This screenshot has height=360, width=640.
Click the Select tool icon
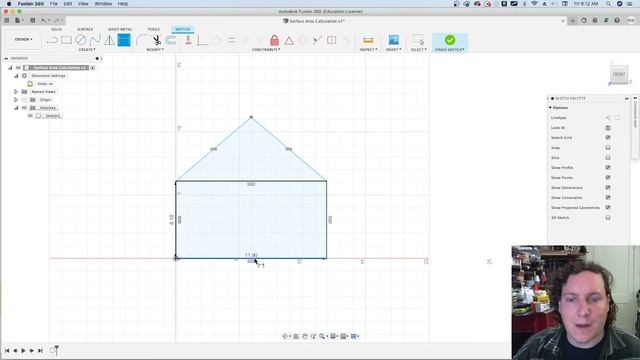click(x=418, y=40)
